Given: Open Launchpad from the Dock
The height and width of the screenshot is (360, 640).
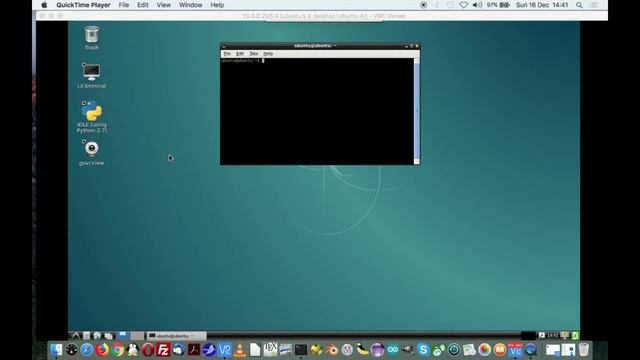Looking at the screenshot, I should (71, 350).
